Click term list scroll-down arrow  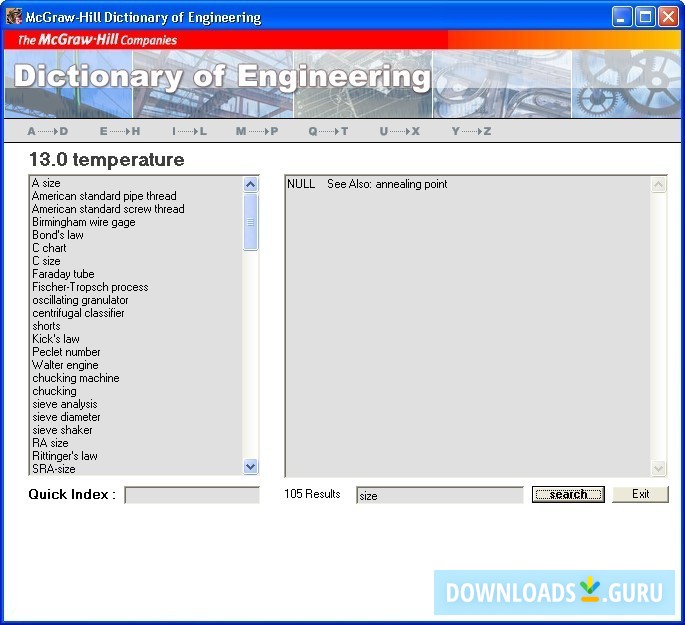point(250,466)
